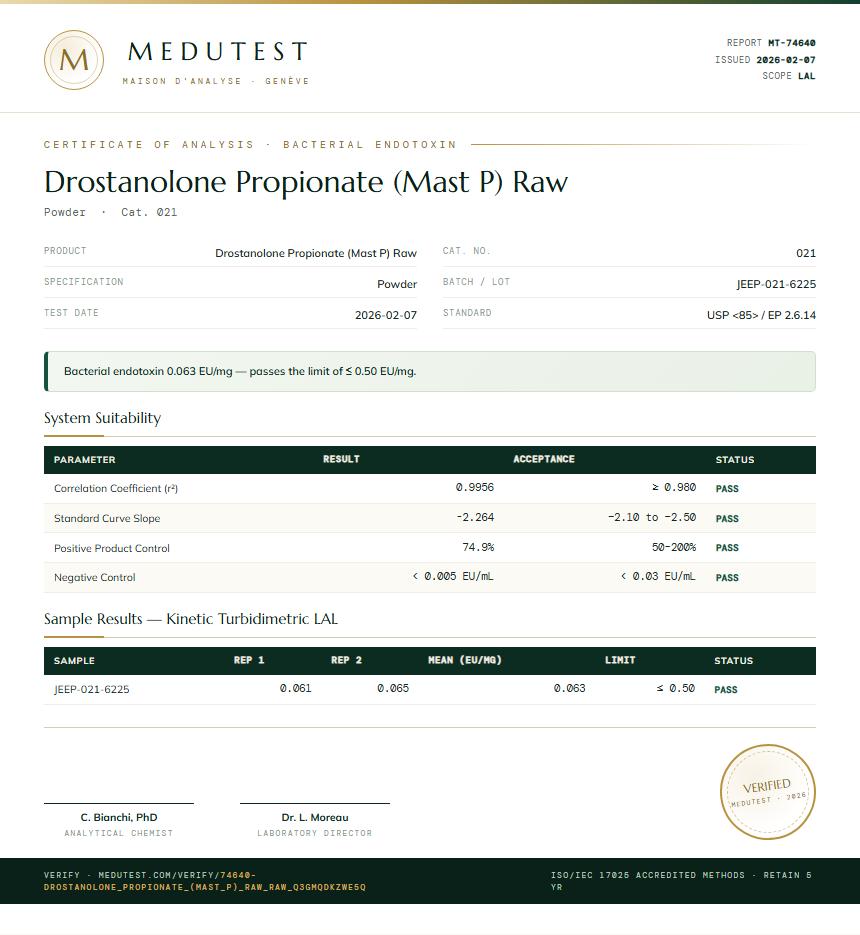Screen dimensions: 860x935
Task: Click REP 1 column header
Action: pos(249,660)
